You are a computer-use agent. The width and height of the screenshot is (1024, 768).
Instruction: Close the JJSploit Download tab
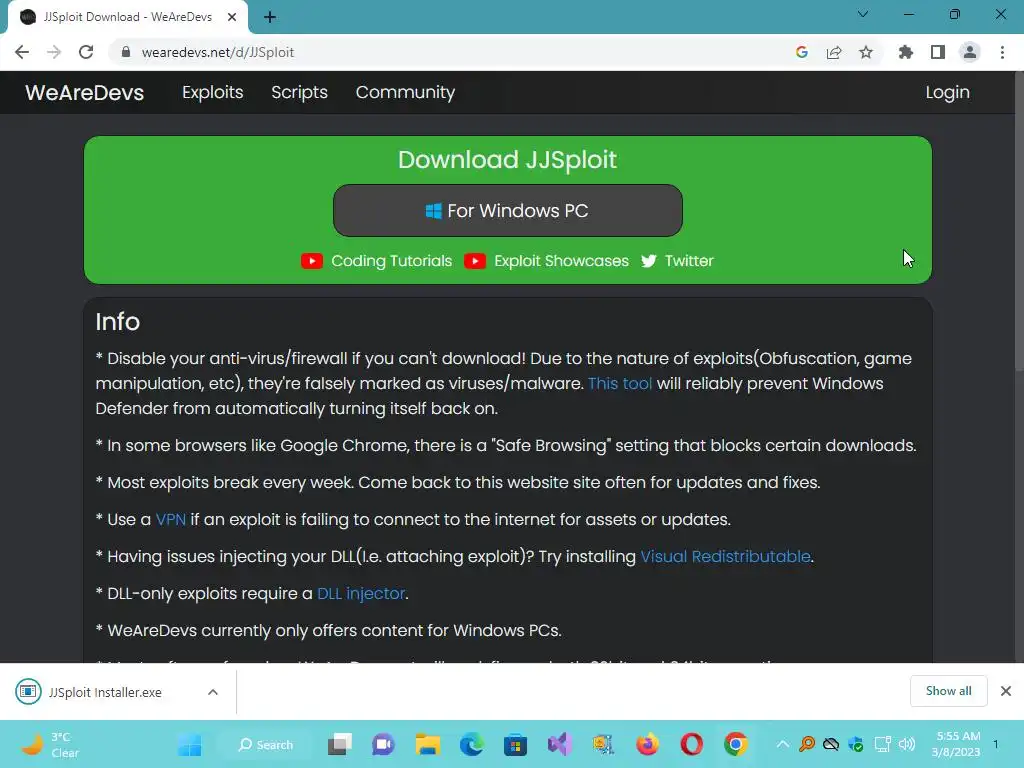click(232, 17)
